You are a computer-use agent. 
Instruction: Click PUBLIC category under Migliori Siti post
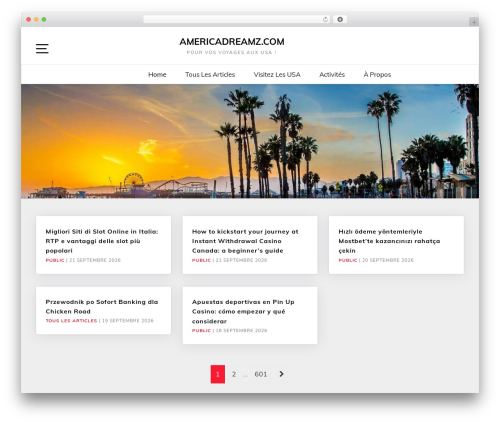pos(55,260)
